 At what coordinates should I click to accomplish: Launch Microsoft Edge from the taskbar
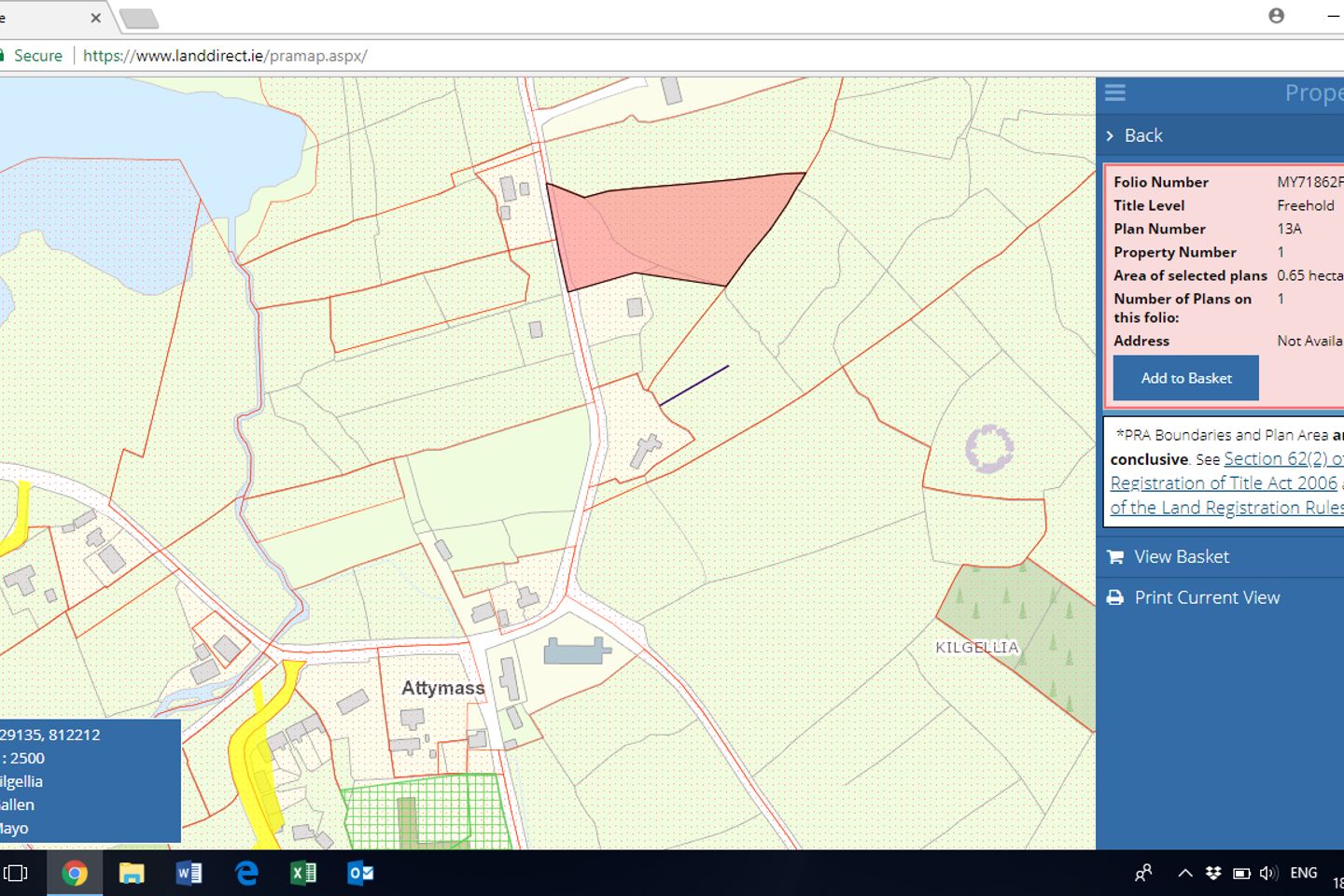pyautogui.click(x=245, y=873)
